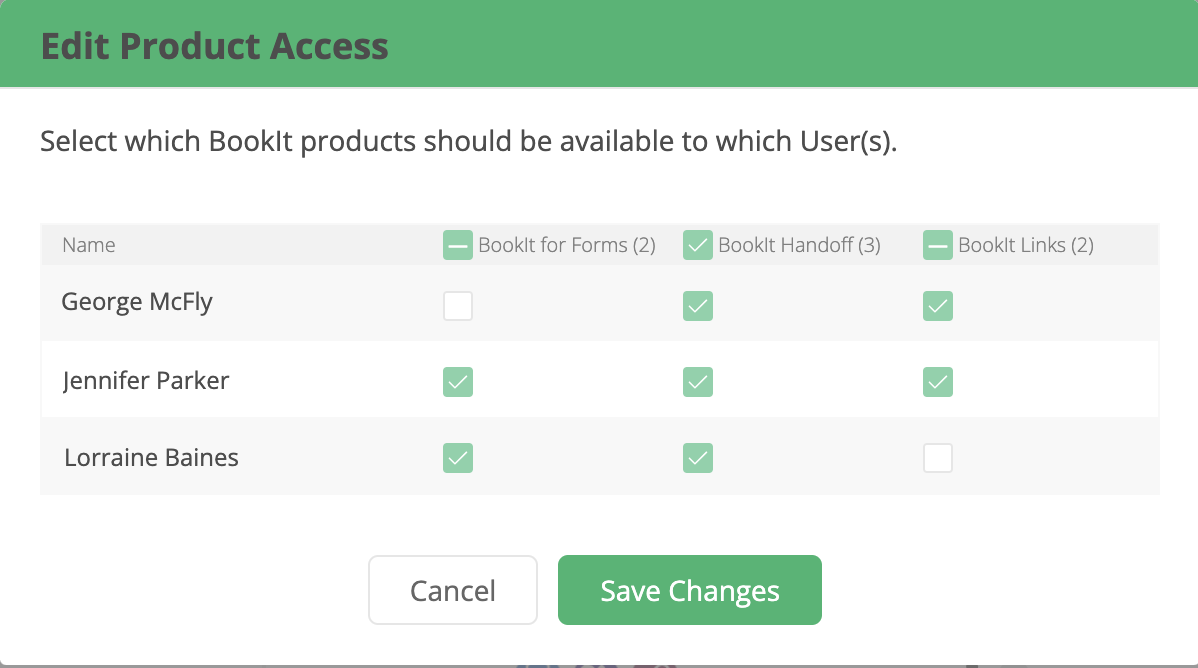Screen dimensions: 1198x668
Task: Uncheck BookIt for Forms for Jennifer Parker
Action: (458, 382)
